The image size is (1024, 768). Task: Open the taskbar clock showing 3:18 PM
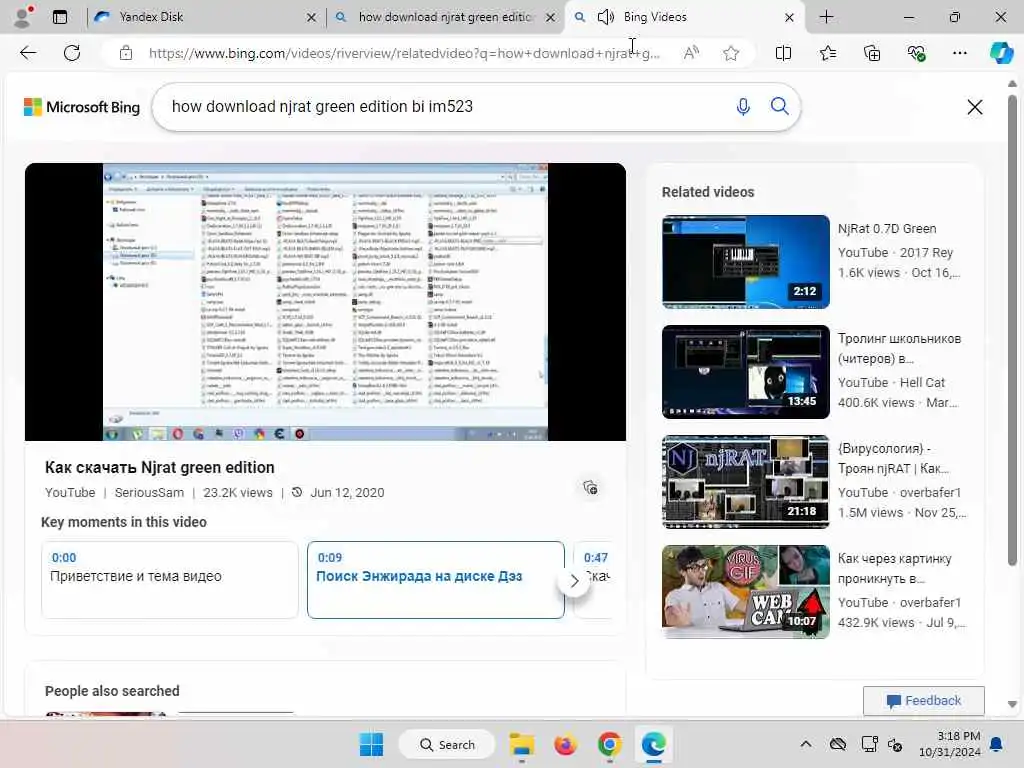pyautogui.click(x=950, y=744)
